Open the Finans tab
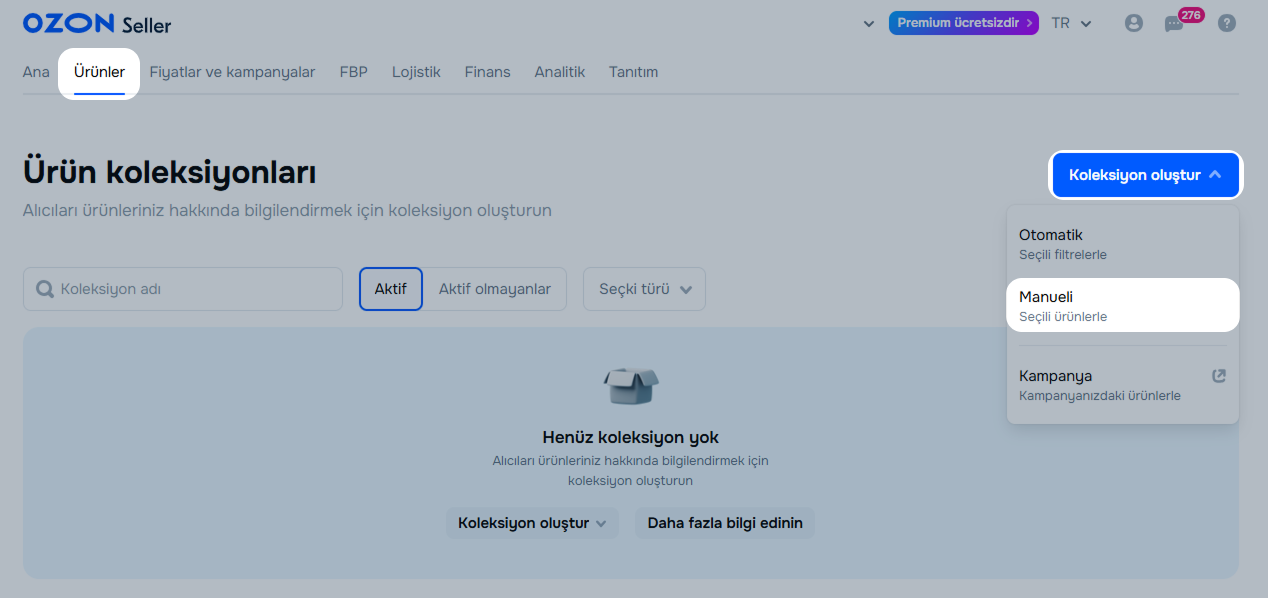Screen dimensions: 1268x598 pos(487,72)
